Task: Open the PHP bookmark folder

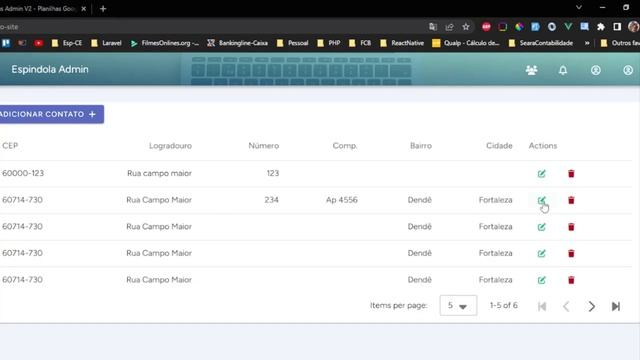Action: [x=329, y=43]
